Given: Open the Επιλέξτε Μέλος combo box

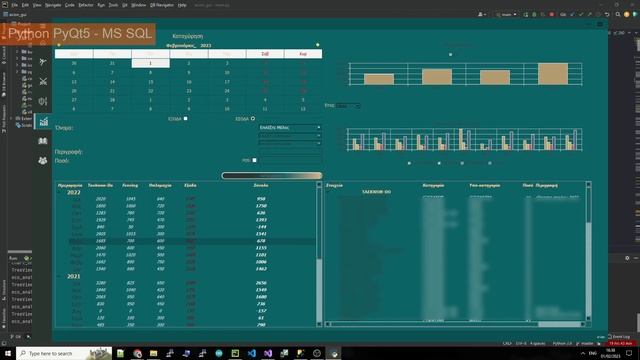Looking at the screenshot, I should pos(290,127).
